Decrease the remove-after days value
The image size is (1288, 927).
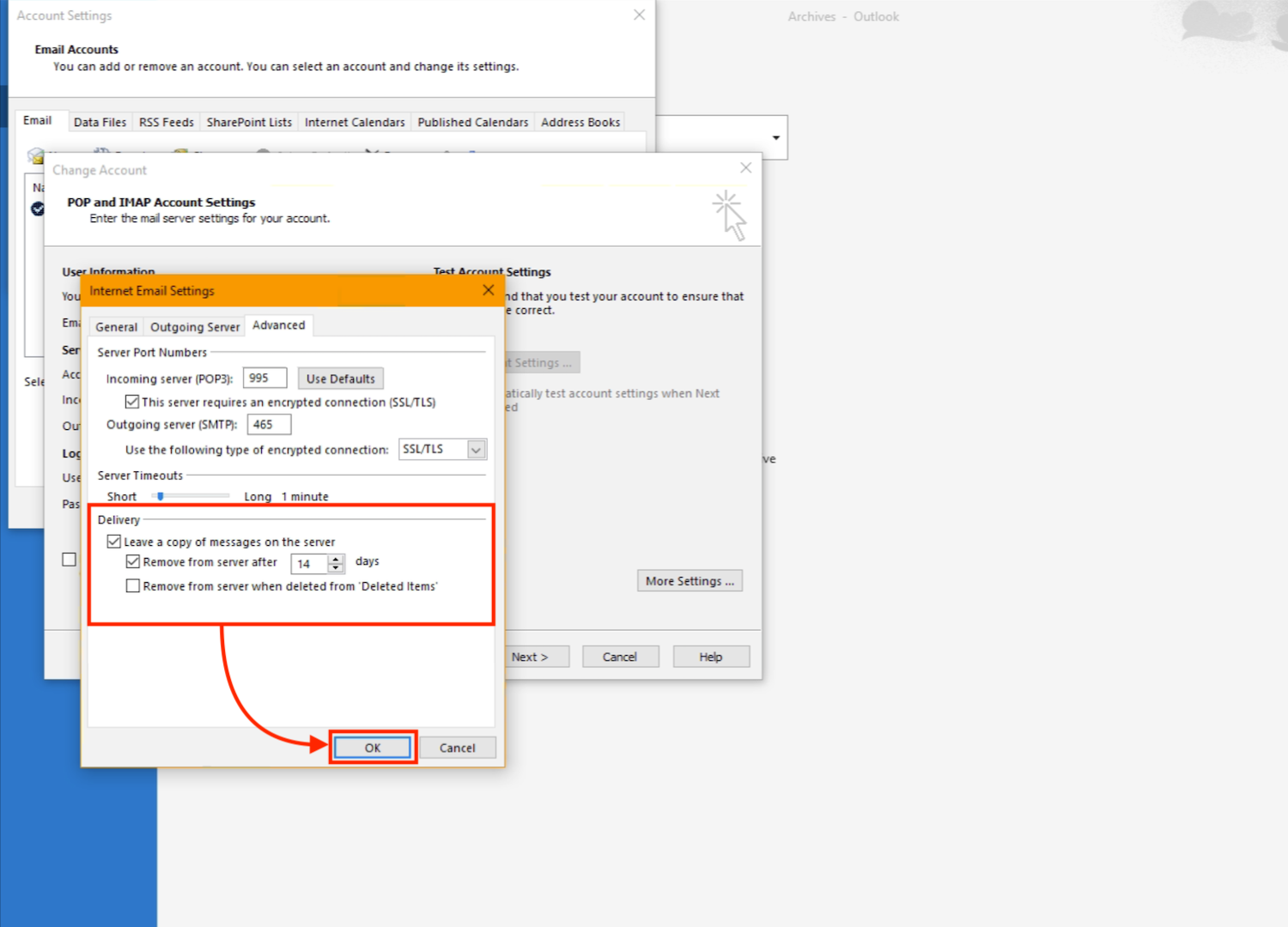(x=337, y=568)
